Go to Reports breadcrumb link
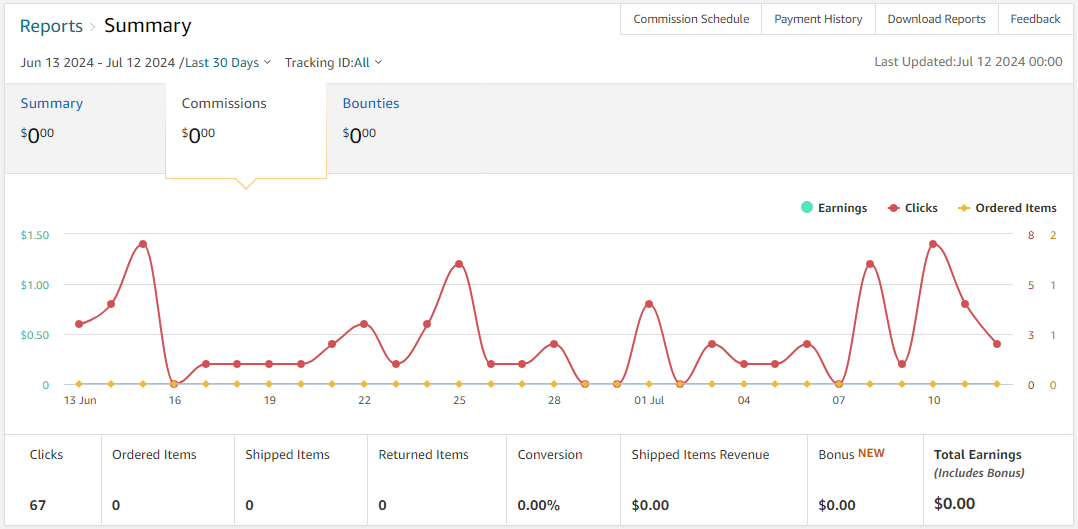The image size is (1078, 529). (x=51, y=26)
